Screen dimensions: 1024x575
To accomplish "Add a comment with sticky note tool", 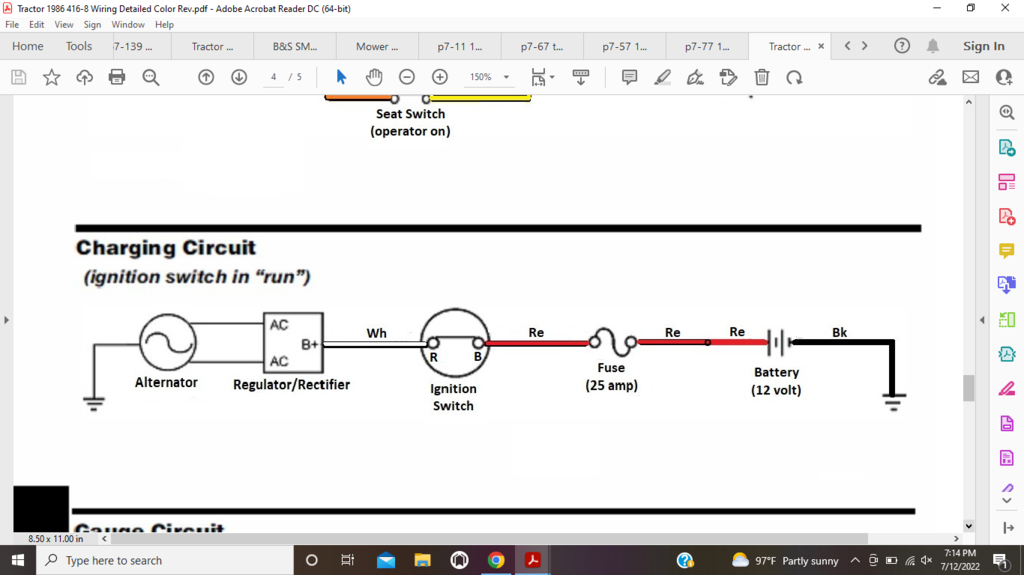I will [629, 77].
